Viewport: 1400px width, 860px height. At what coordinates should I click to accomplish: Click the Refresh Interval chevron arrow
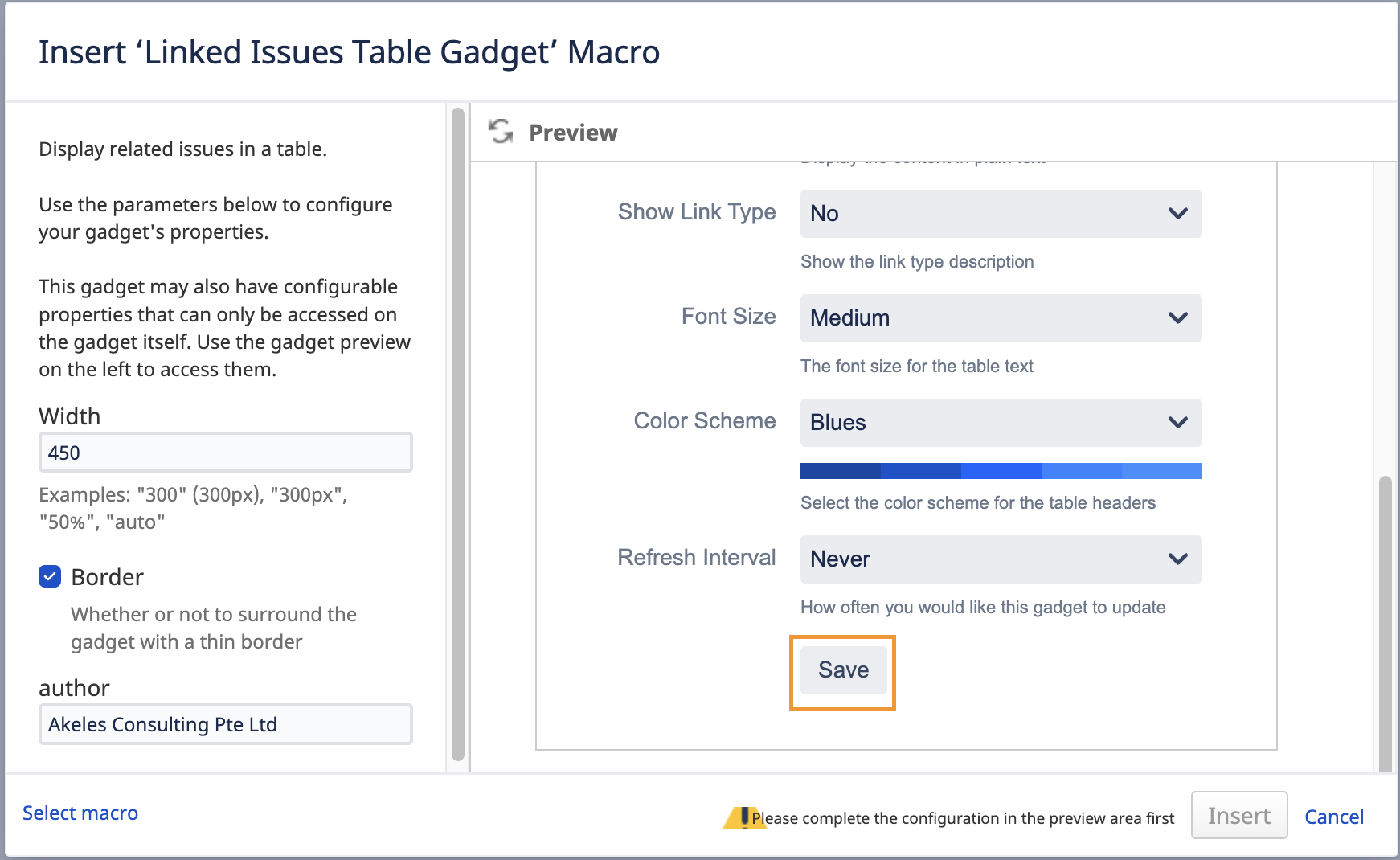tap(1177, 559)
